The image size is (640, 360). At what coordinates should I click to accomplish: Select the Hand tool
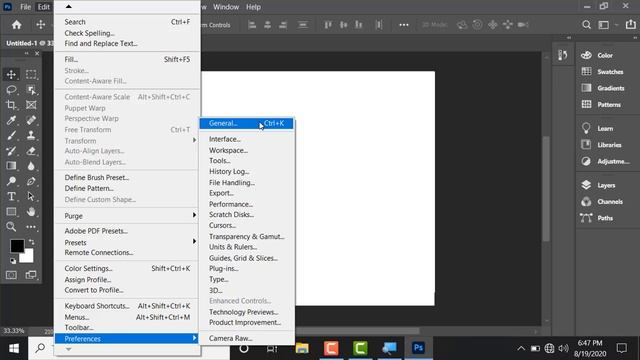point(31,211)
